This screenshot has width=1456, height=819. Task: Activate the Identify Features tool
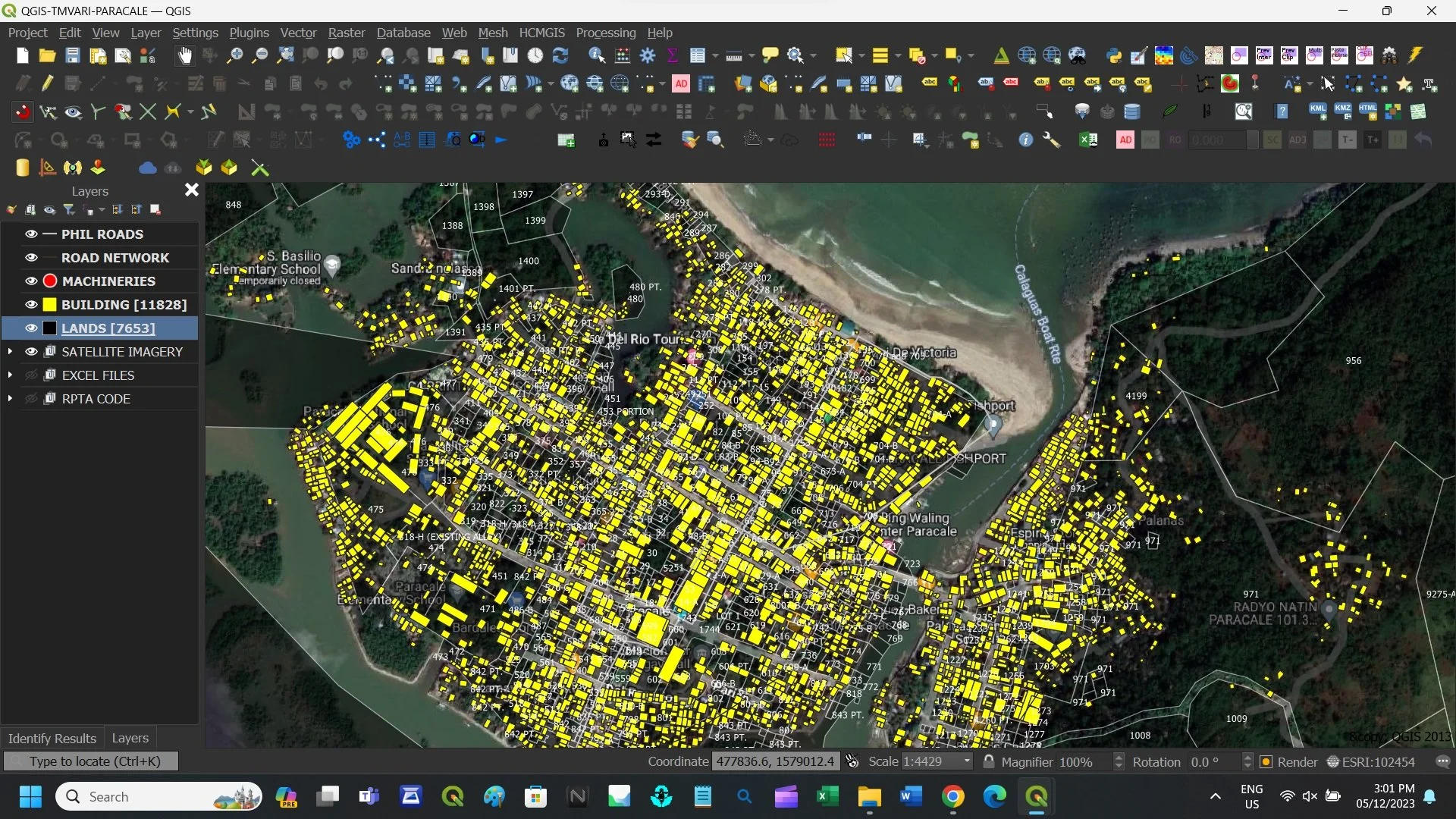point(597,55)
